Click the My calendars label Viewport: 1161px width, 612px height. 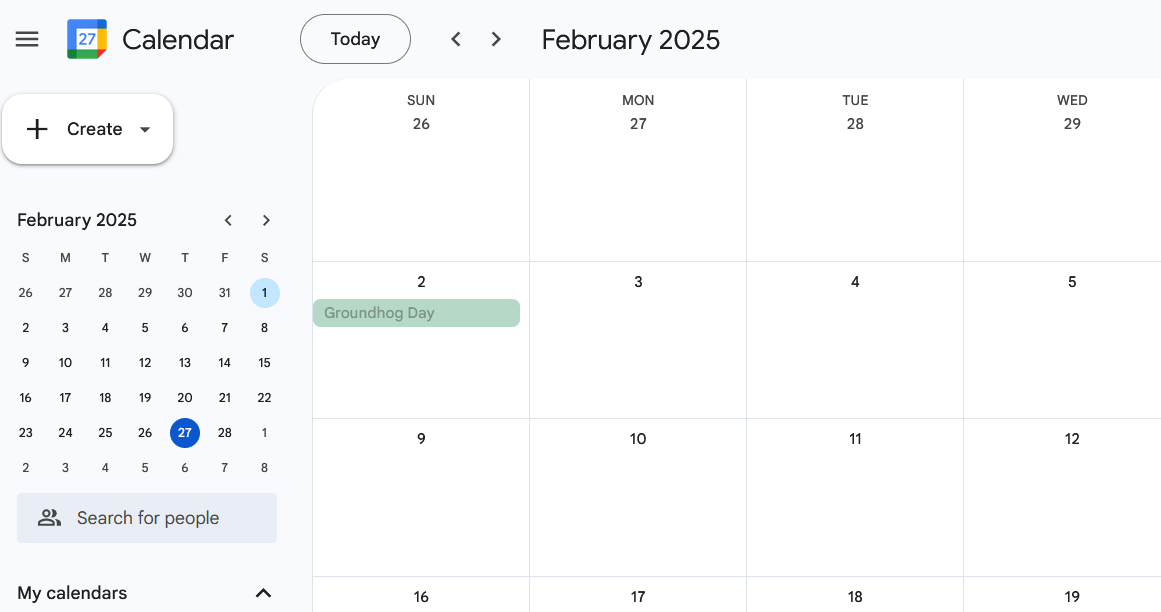(x=70, y=592)
